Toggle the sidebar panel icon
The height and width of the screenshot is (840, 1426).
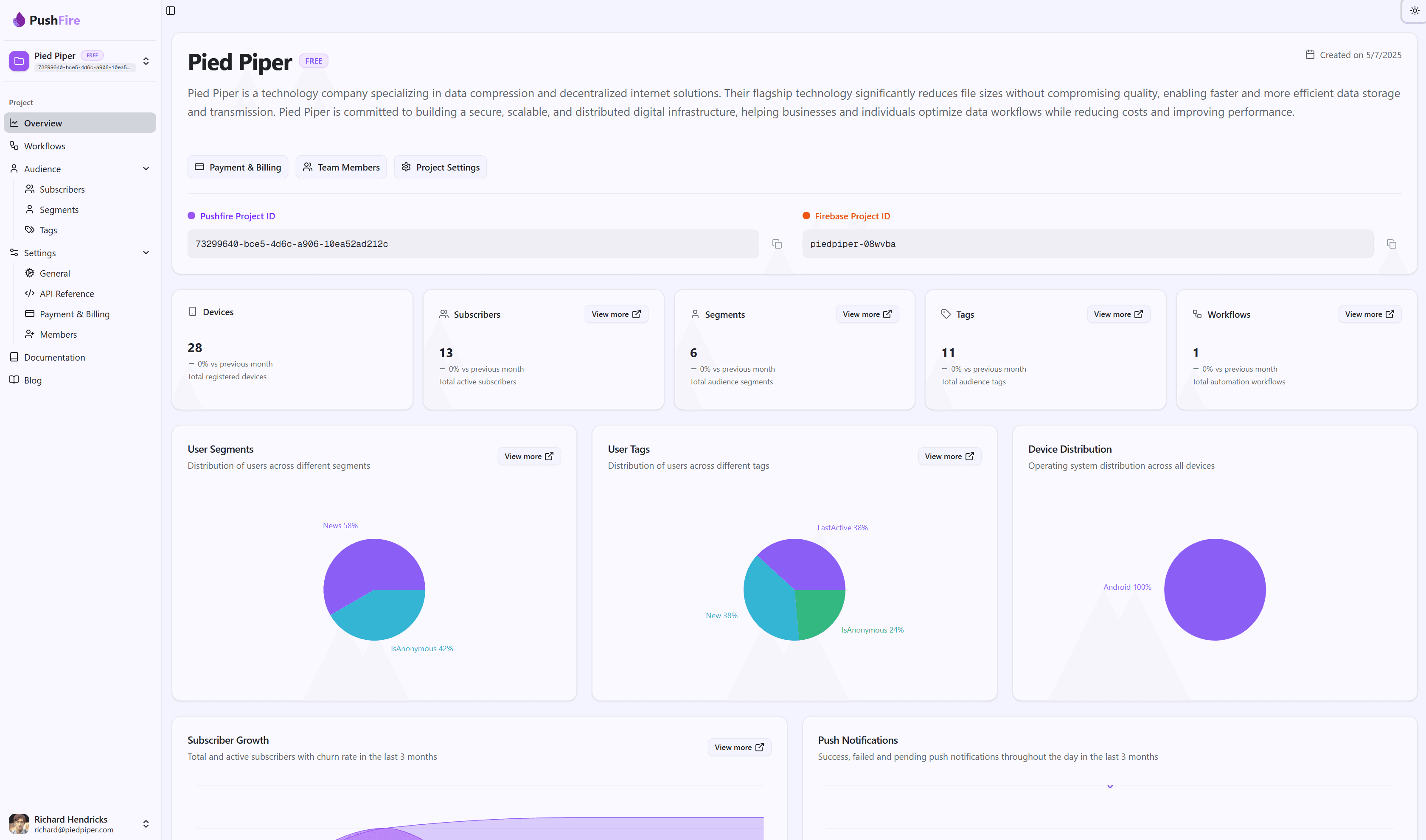pyautogui.click(x=170, y=11)
